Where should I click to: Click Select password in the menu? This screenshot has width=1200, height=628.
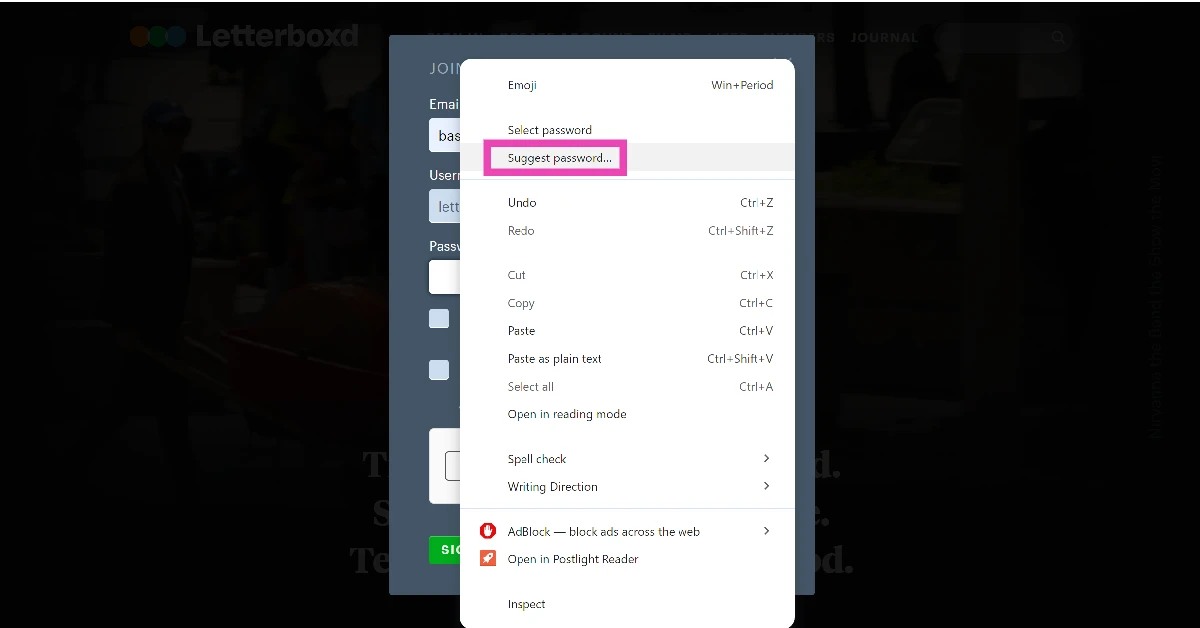tap(550, 130)
